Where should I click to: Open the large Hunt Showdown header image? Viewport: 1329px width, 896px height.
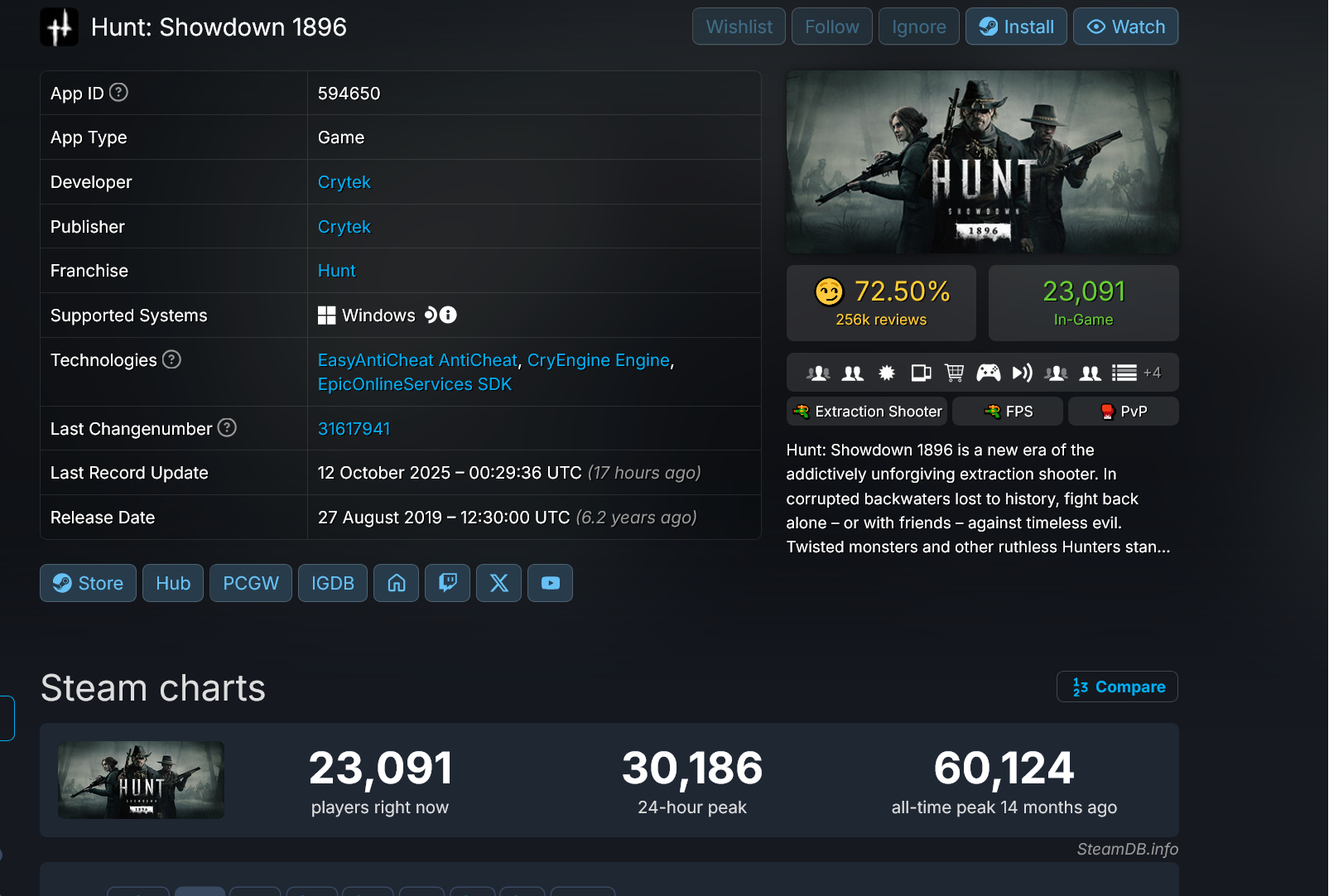[983, 162]
